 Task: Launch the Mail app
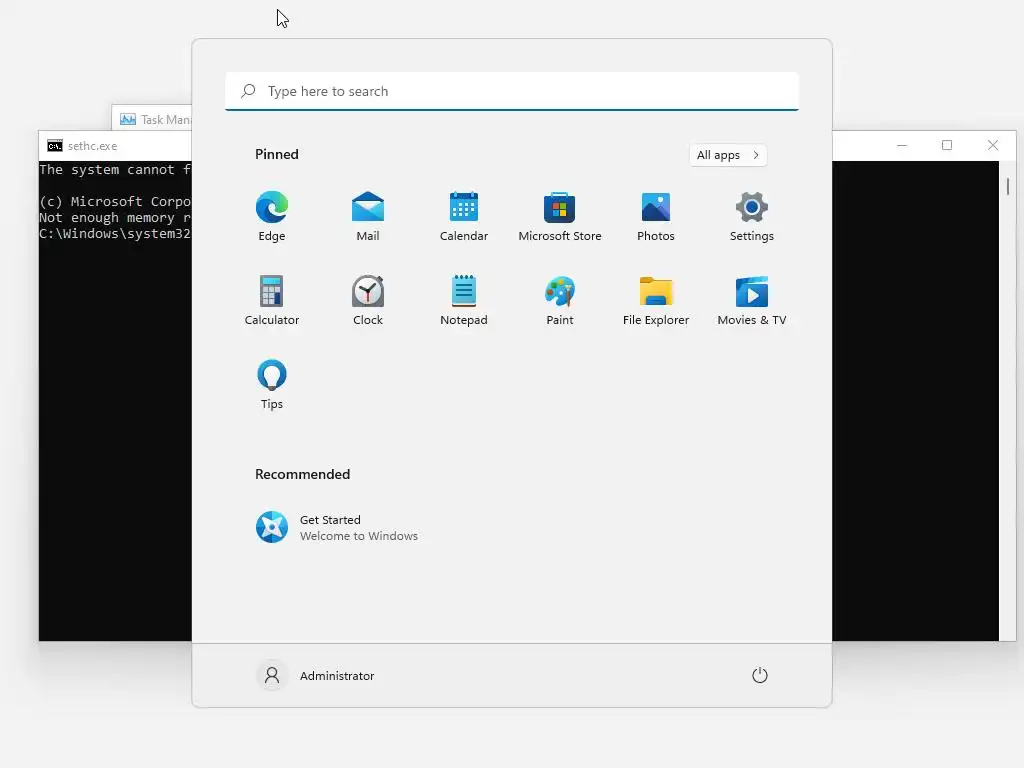tap(368, 216)
